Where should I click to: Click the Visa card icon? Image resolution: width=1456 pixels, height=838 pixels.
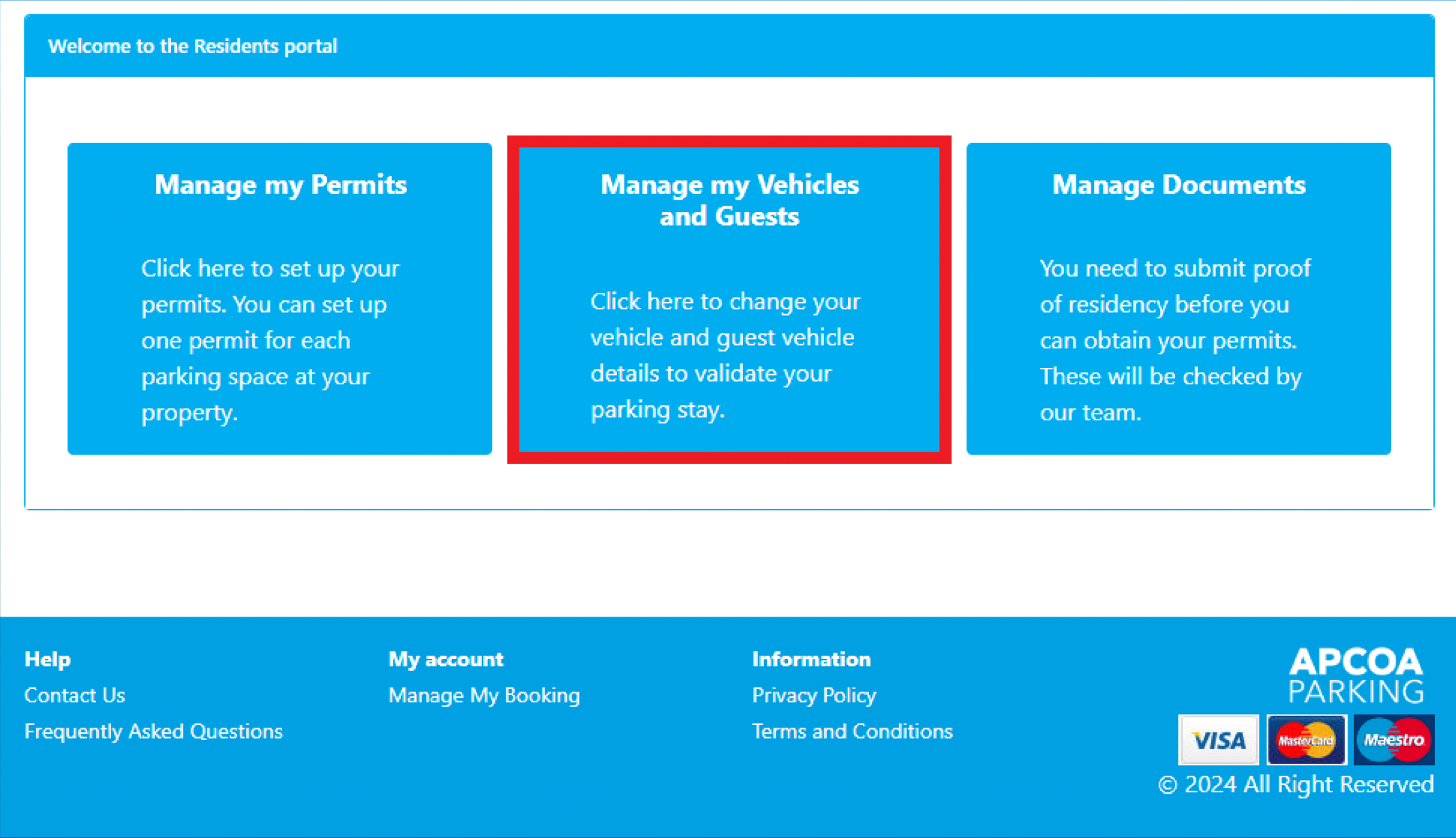pyautogui.click(x=1218, y=740)
